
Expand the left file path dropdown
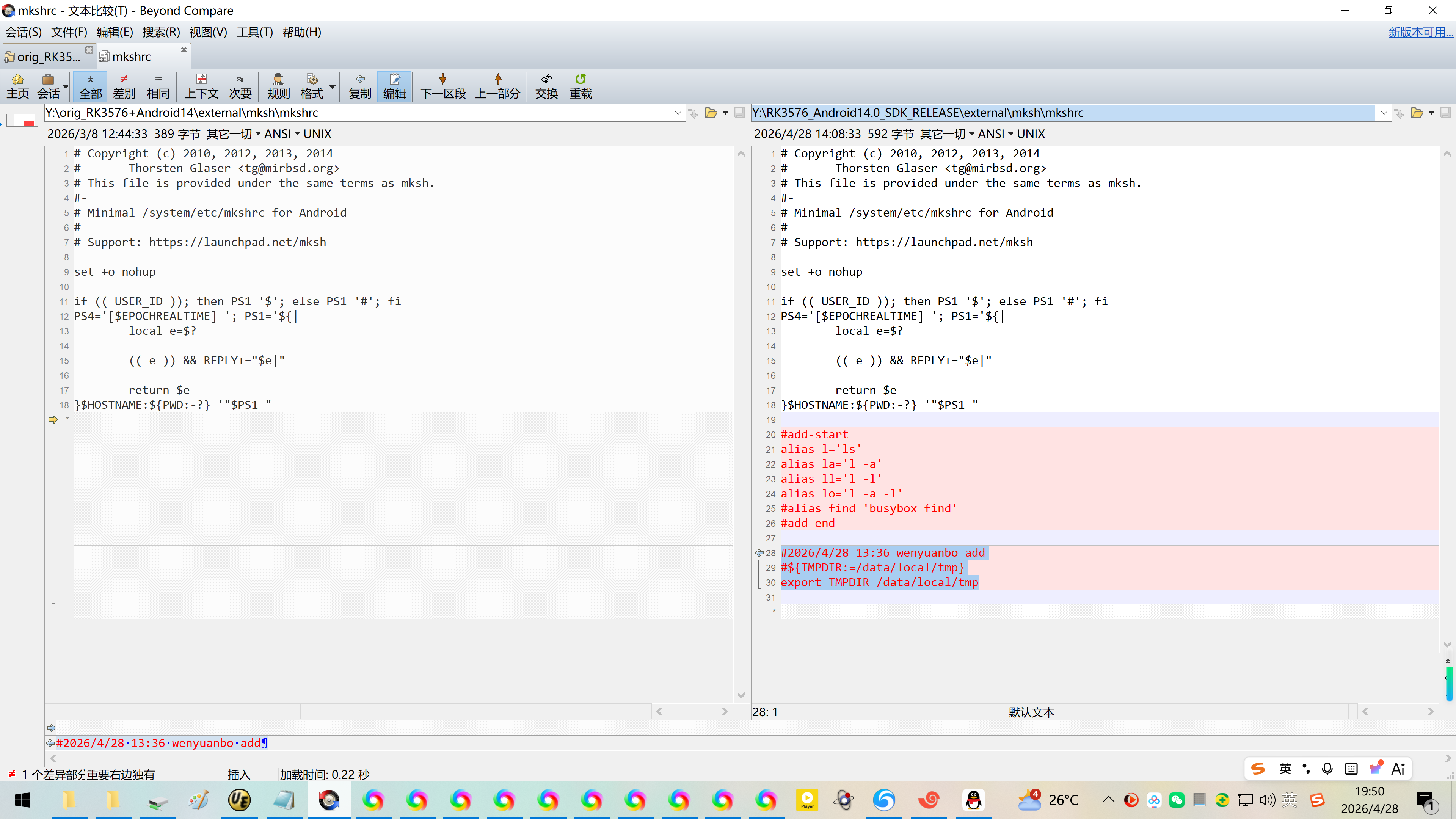coord(678,113)
